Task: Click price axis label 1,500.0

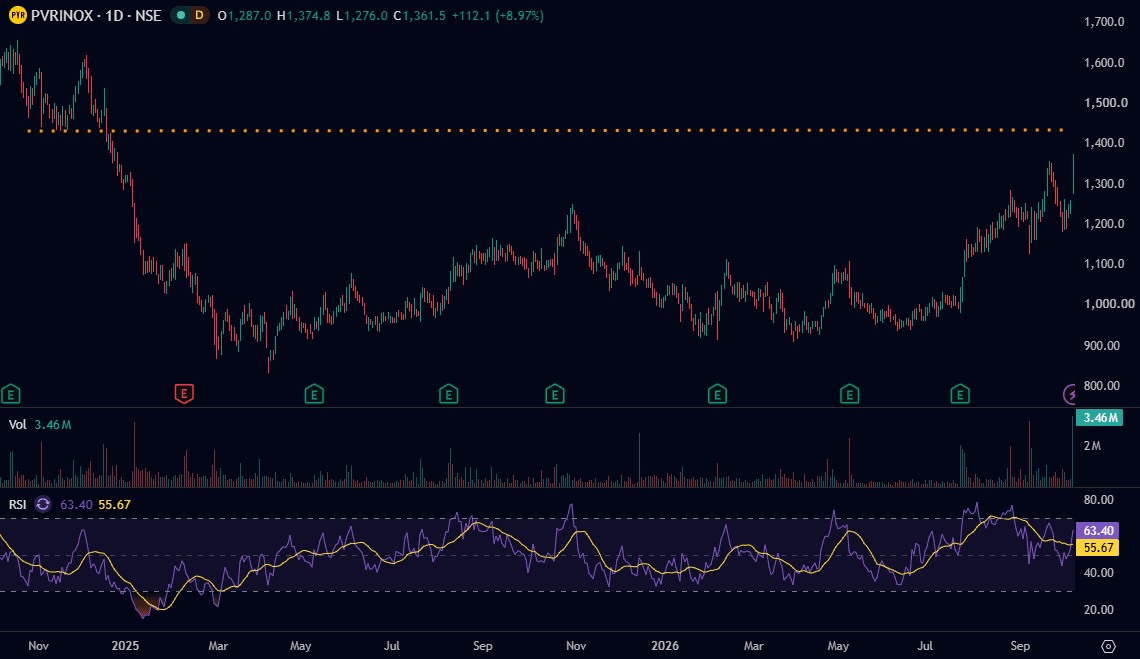Action: click(x=1106, y=103)
